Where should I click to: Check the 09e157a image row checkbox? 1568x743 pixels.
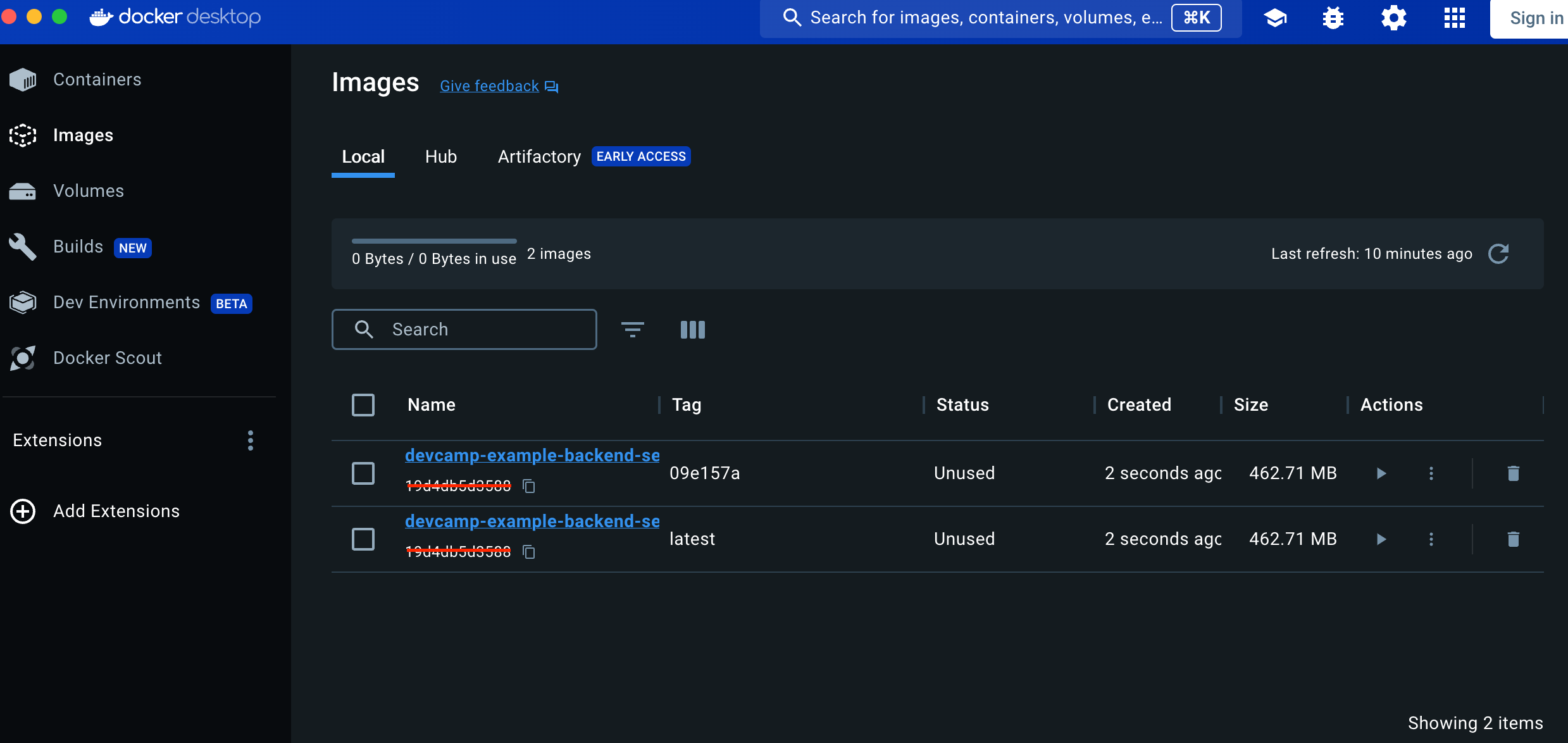363,473
